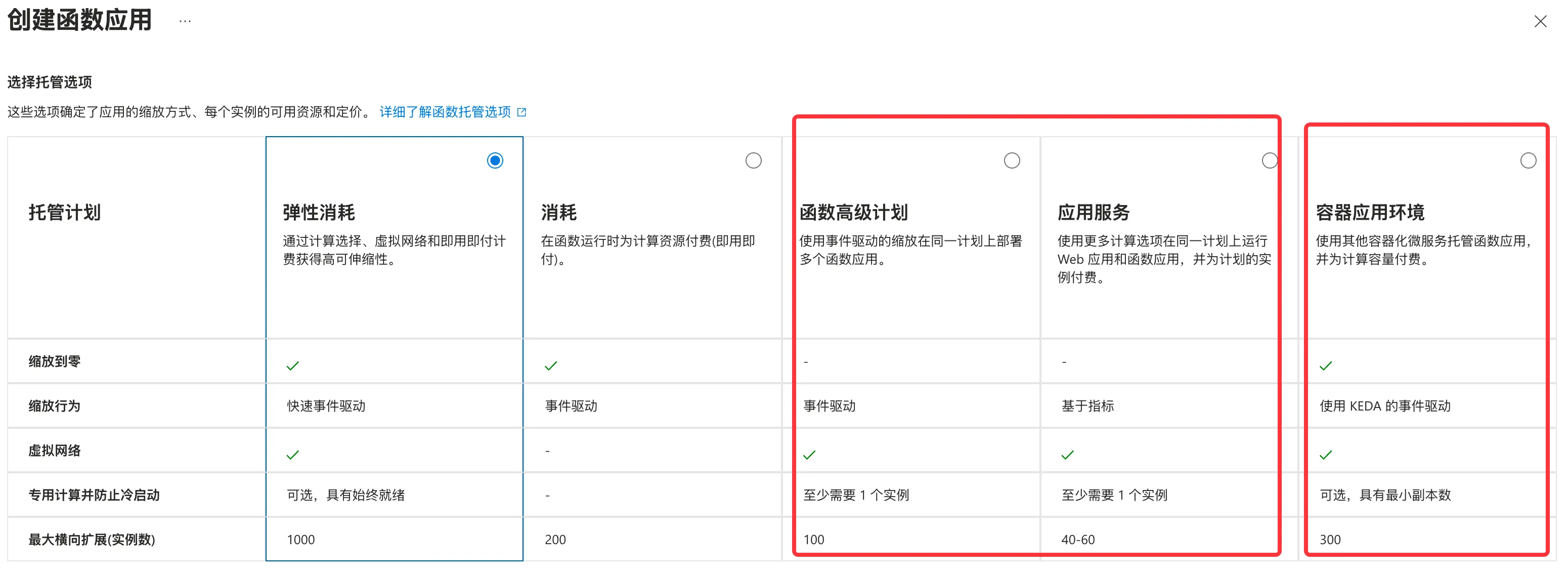Click the 虚拟网络 checkmark under 弹性消耗
The height and width of the screenshot is (571, 1568).
coord(293,455)
